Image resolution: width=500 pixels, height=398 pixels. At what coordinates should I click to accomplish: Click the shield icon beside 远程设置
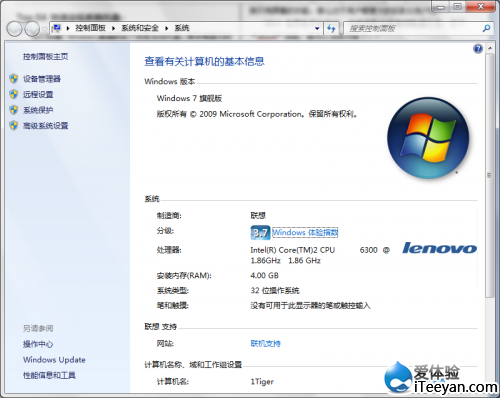point(14,94)
